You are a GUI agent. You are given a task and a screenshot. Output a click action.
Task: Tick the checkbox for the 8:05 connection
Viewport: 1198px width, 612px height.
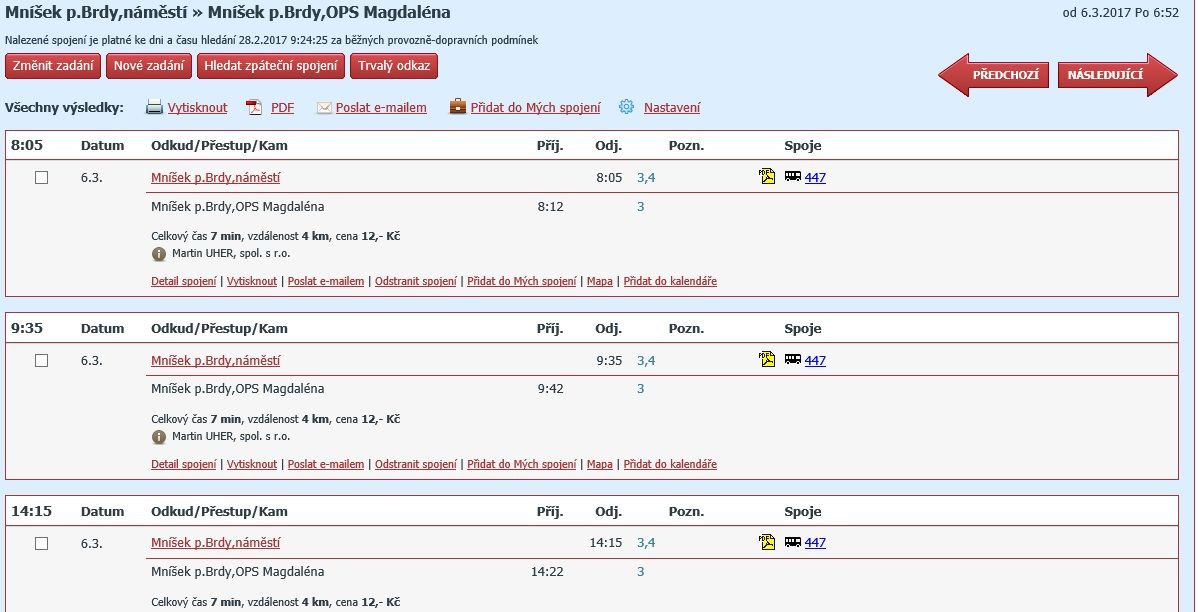[x=41, y=177]
